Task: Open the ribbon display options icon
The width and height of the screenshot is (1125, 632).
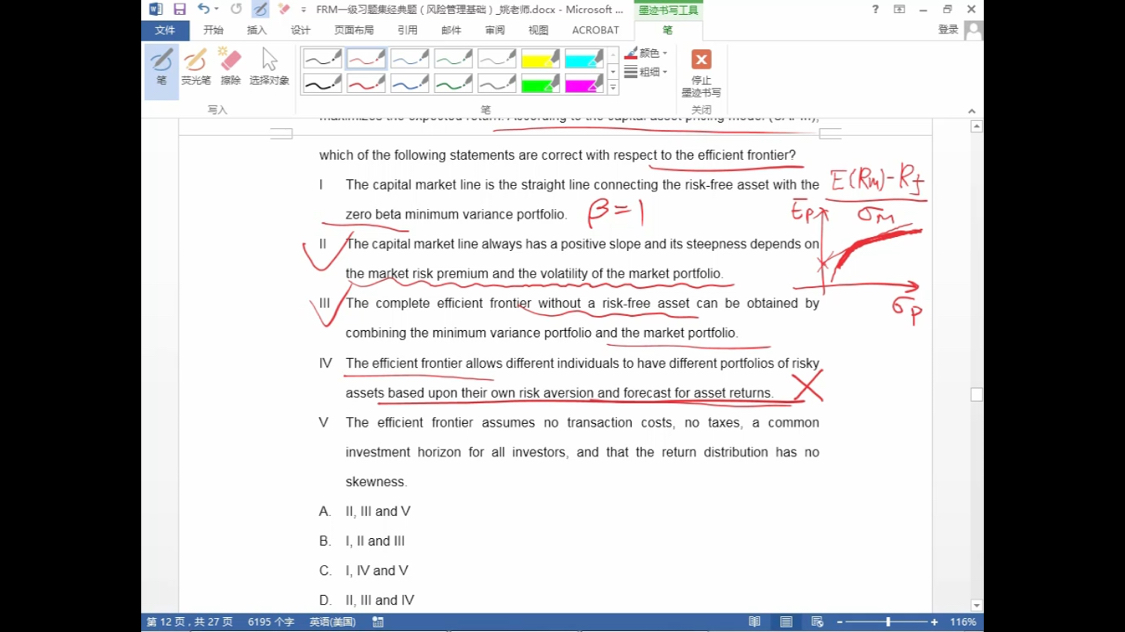Action: [x=899, y=9]
